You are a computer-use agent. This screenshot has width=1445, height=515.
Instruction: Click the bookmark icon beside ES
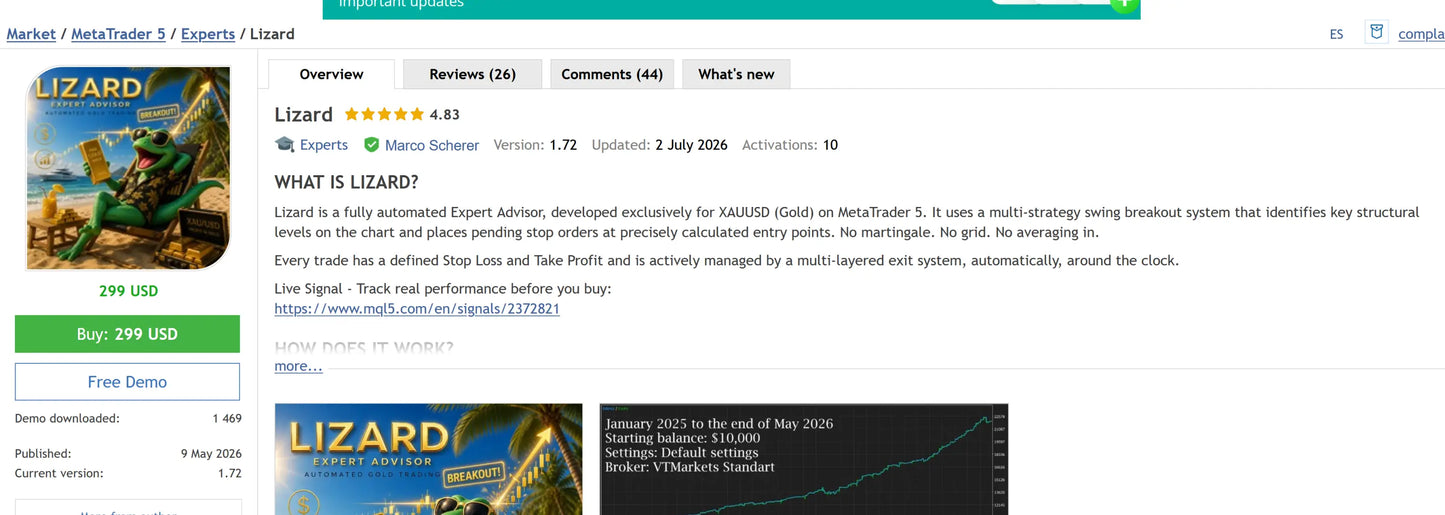coord(1377,32)
